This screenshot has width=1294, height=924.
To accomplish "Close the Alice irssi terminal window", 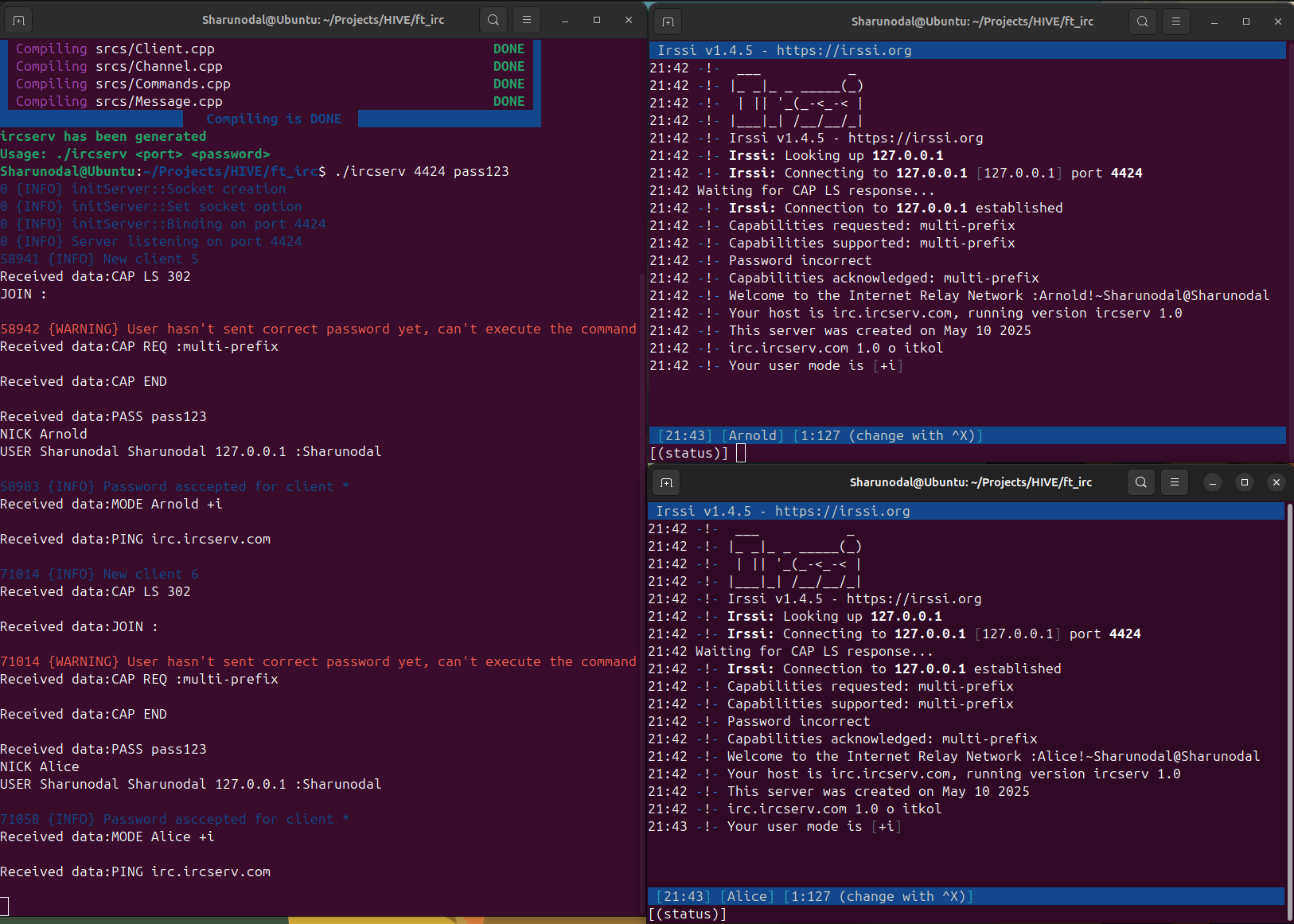I will tap(1276, 482).
